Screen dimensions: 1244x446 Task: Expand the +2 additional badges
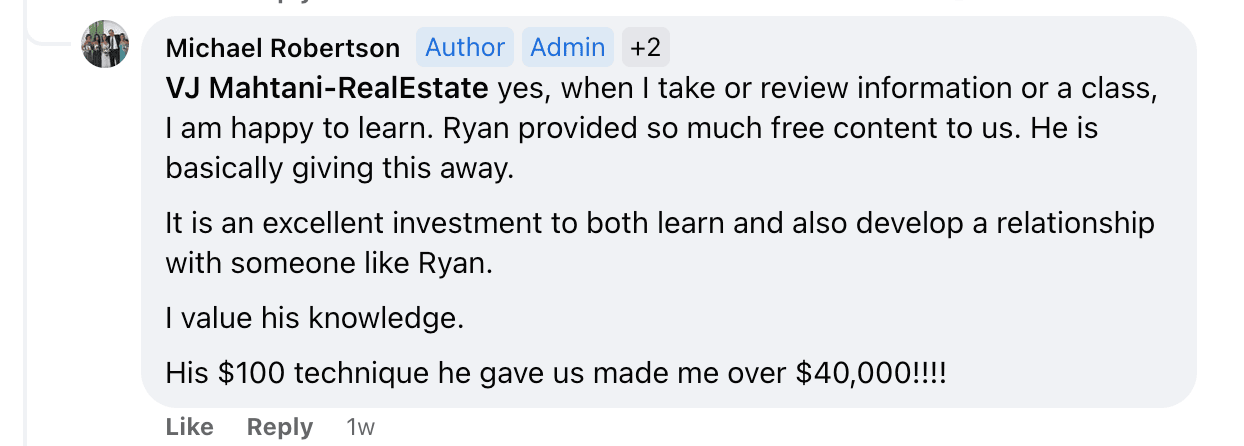click(645, 47)
